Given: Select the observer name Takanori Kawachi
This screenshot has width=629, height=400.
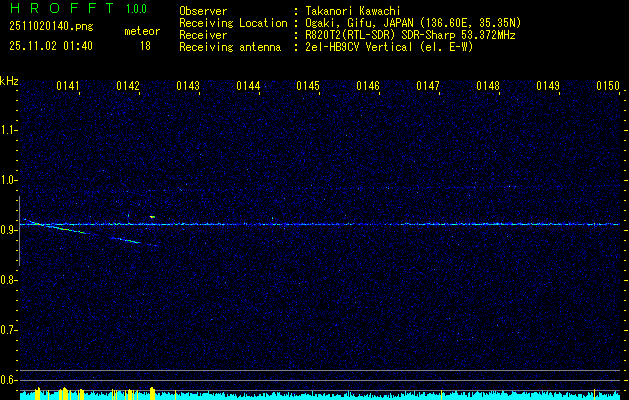Looking at the screenshot, I should [350, 11].
